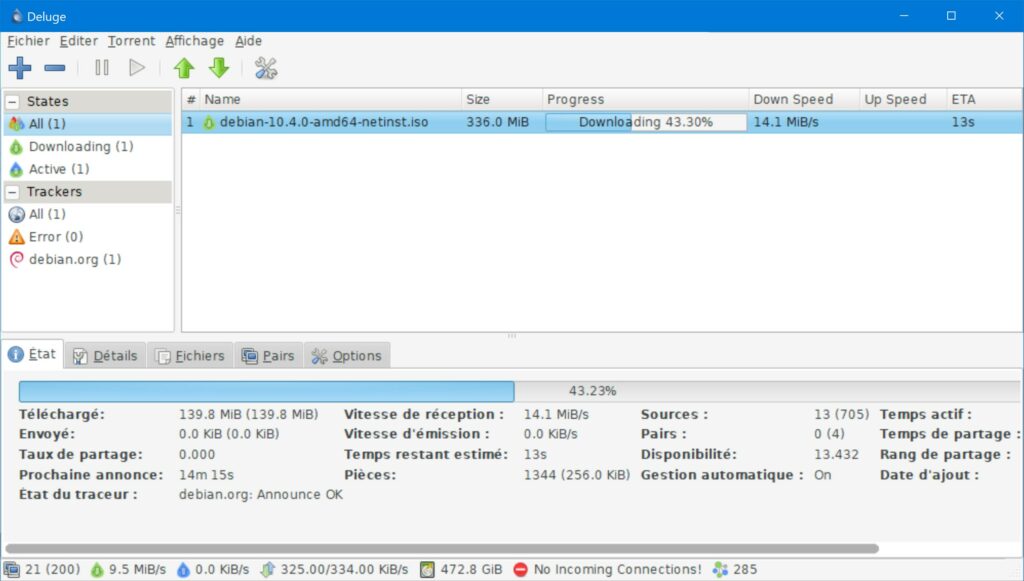
Task: Sort torrents by ETA column
Action: (x=984, y=100)
